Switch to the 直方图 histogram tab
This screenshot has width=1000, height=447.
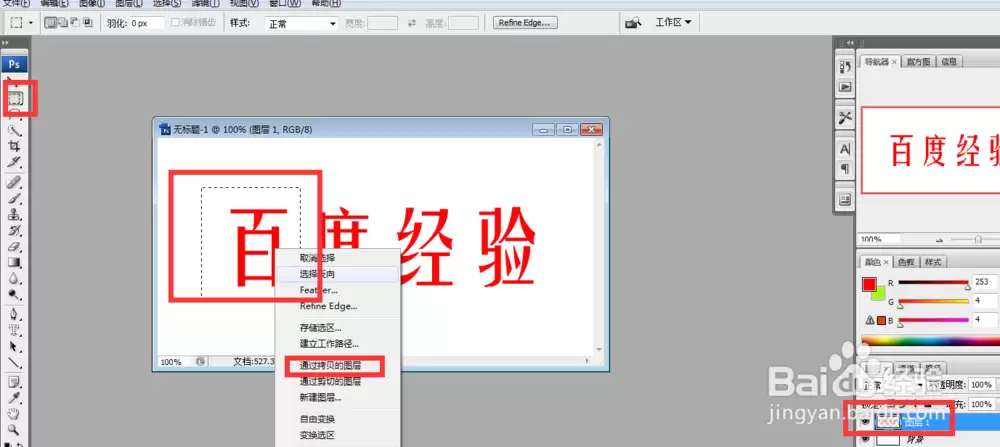click(x=918, y=62)
